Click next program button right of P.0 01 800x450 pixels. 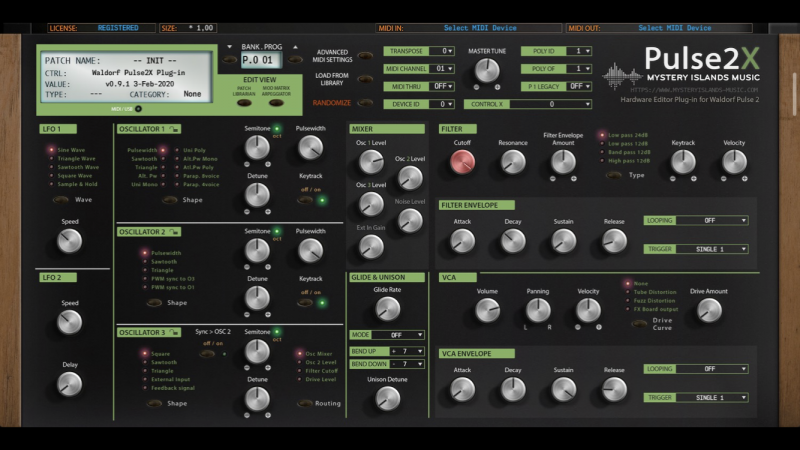(x=295, y=60)
